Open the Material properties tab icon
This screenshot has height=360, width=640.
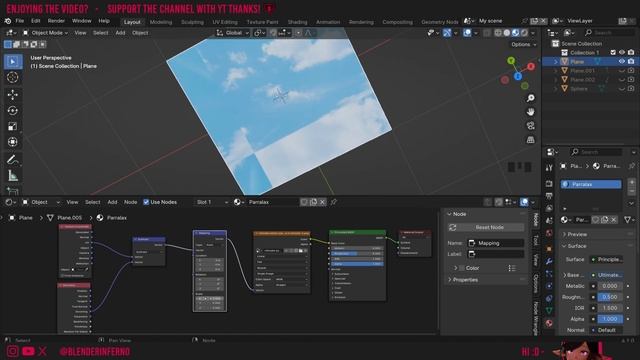[549, 323]
